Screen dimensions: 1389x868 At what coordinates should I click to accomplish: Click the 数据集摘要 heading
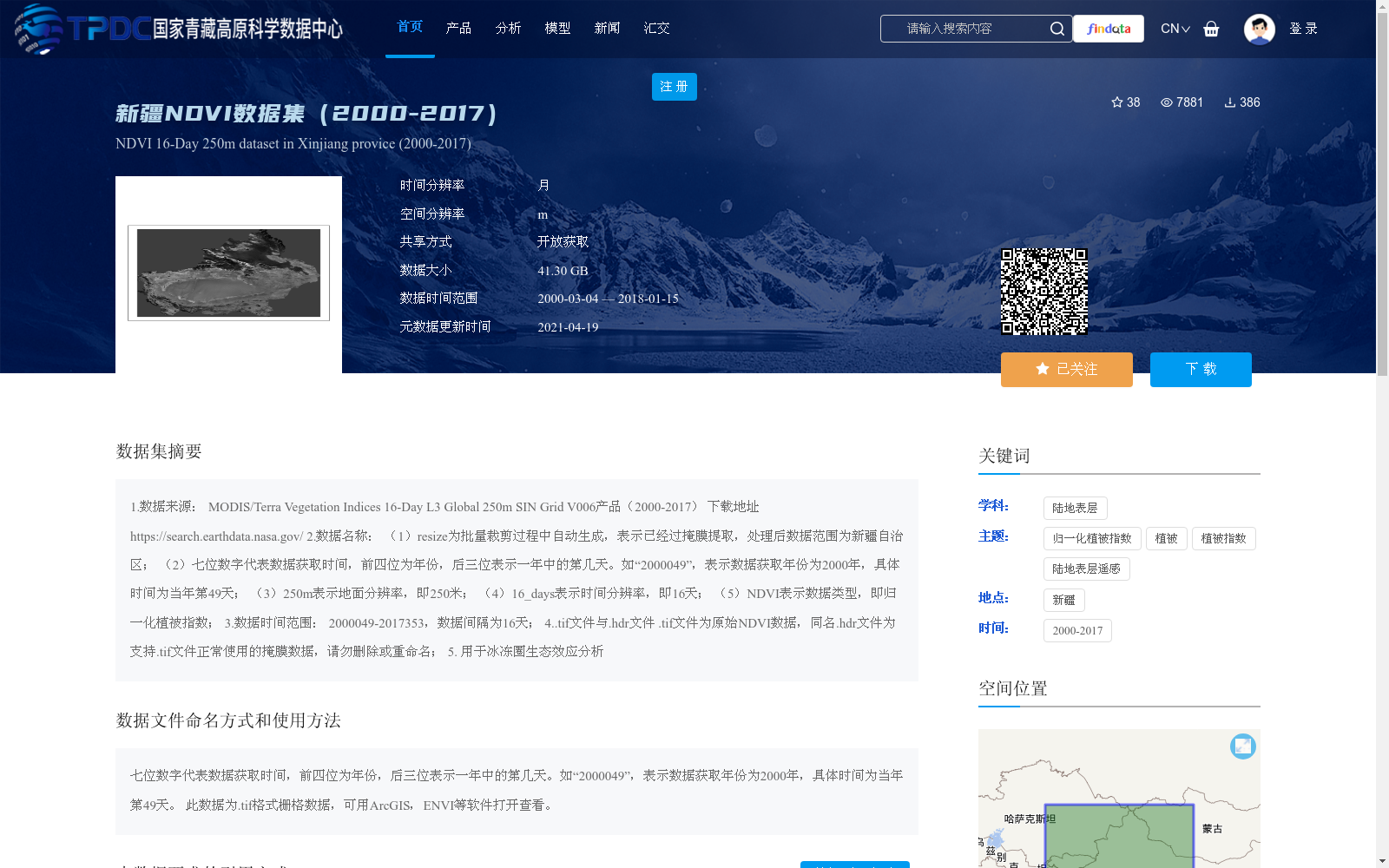point(159,451)
